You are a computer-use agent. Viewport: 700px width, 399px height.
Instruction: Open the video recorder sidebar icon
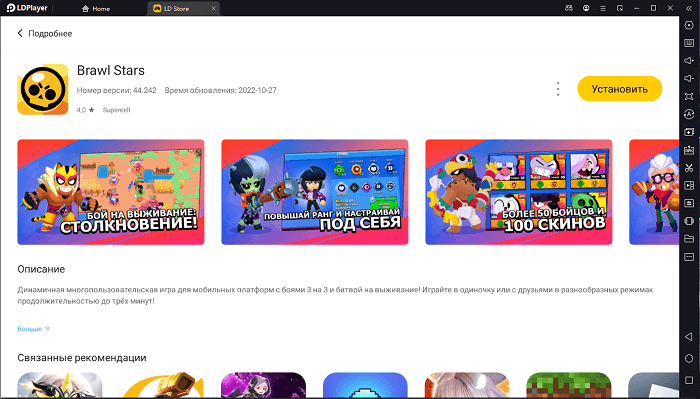point(689,186)
